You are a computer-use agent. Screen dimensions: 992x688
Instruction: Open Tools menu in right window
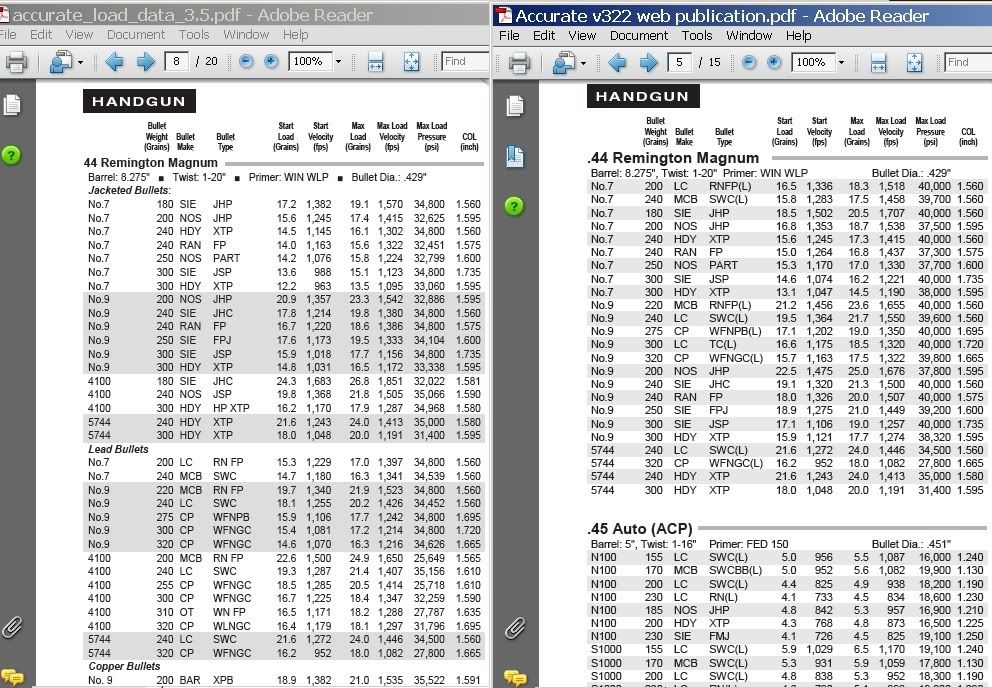[697, 35]
